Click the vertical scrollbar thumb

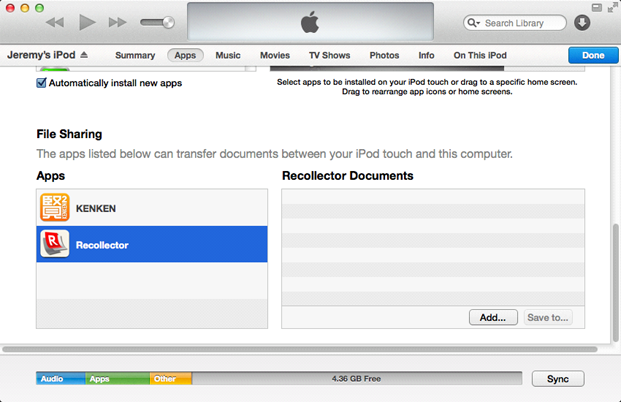pyautogui.click(x=615, y=283)
